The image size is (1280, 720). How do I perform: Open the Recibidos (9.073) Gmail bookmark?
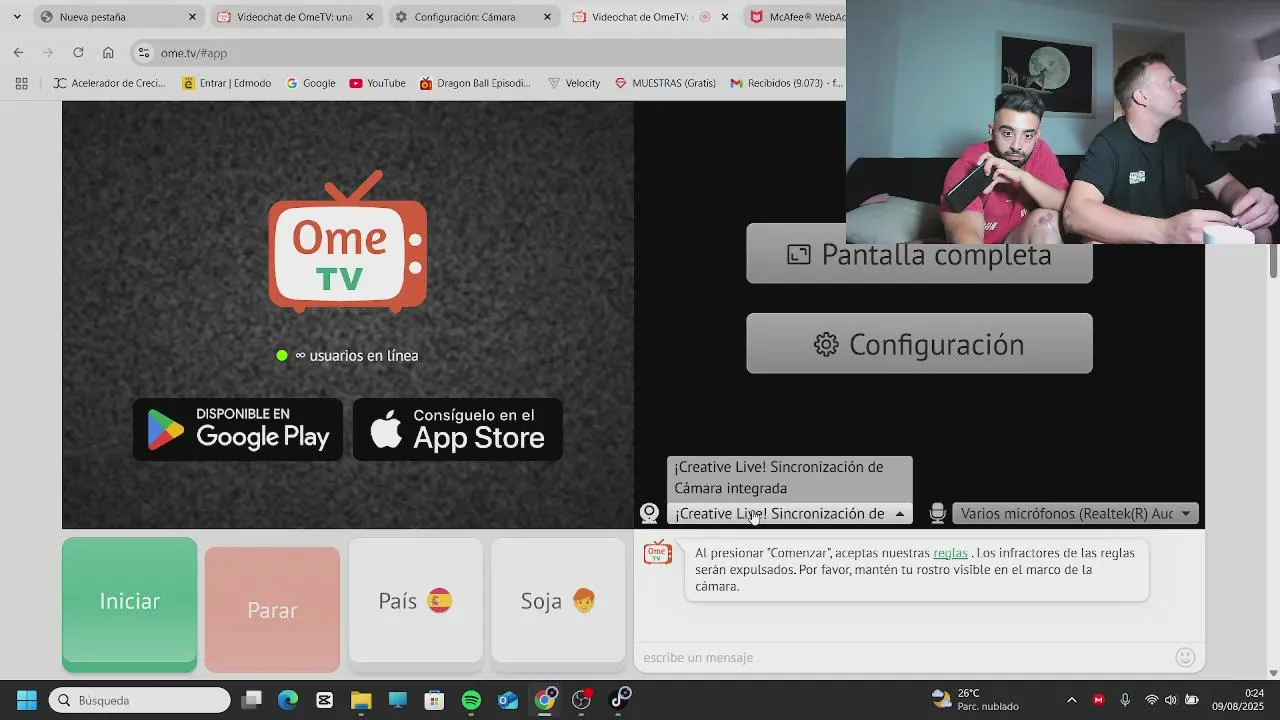pyautogui.click(x=787, y=83)
